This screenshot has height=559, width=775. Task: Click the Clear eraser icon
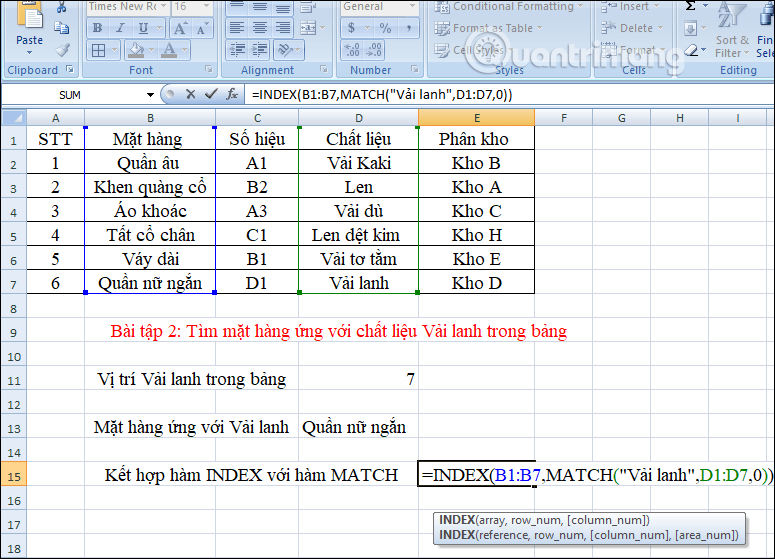tap(691, 50)
